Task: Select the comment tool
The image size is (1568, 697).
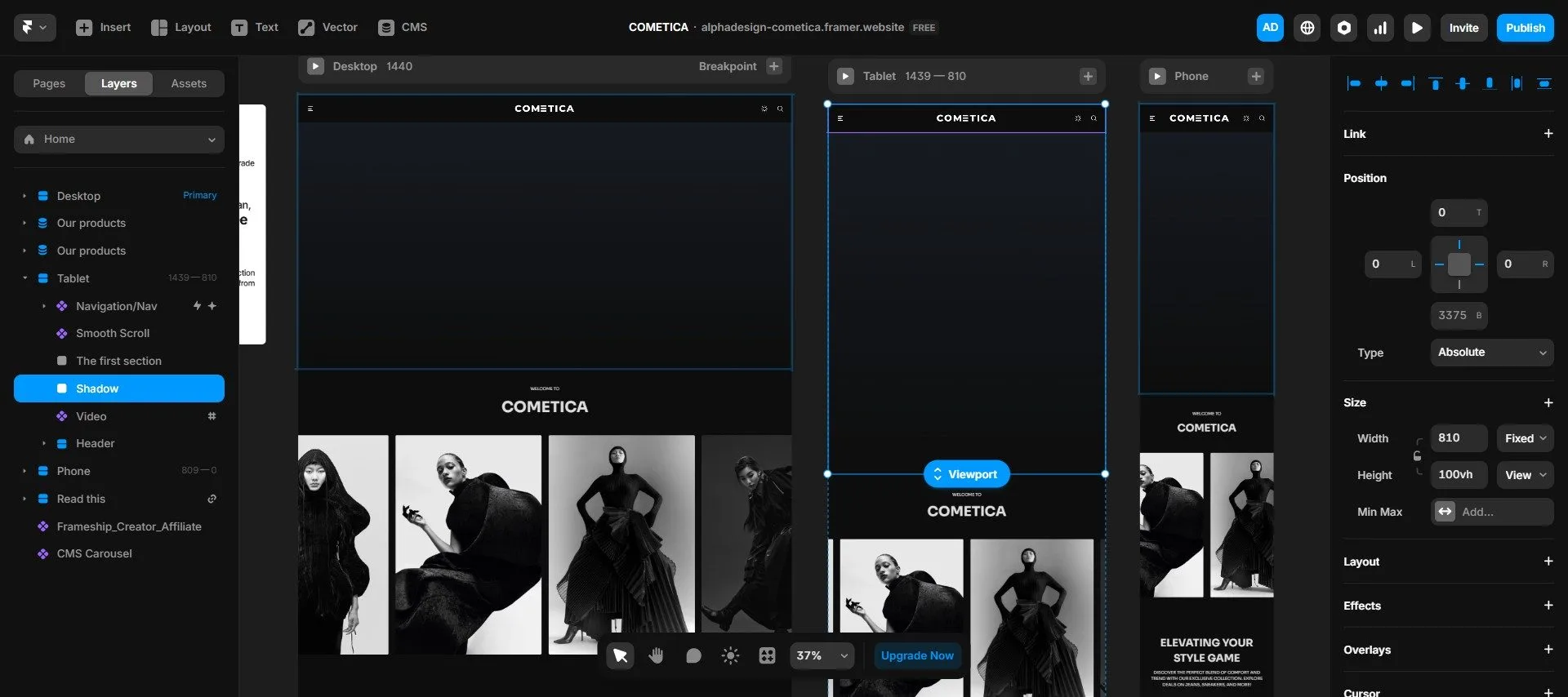Action: point(693,655)
